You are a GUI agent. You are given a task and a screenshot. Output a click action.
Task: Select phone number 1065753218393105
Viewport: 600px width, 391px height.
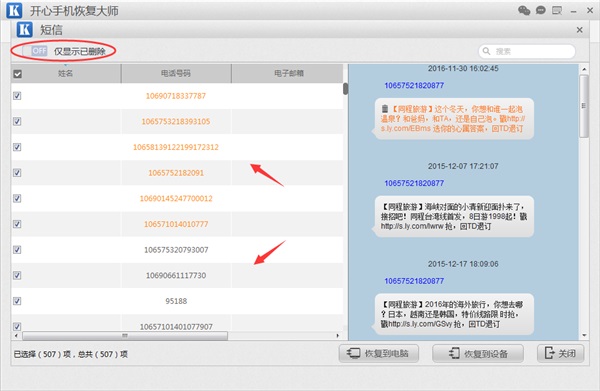176,122
